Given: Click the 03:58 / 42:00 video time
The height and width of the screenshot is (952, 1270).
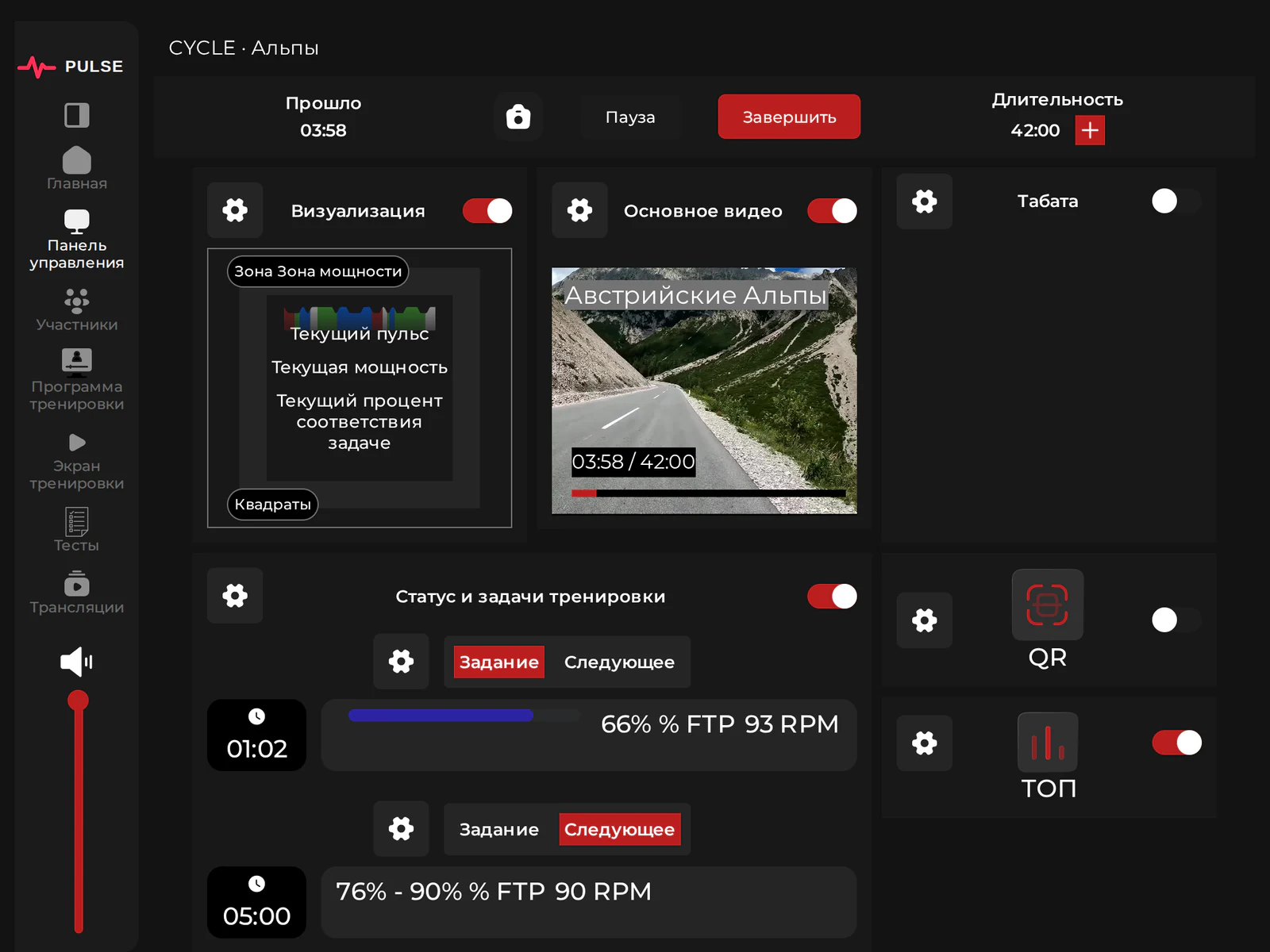Looking at the screenshot, I should coord(633,462).
